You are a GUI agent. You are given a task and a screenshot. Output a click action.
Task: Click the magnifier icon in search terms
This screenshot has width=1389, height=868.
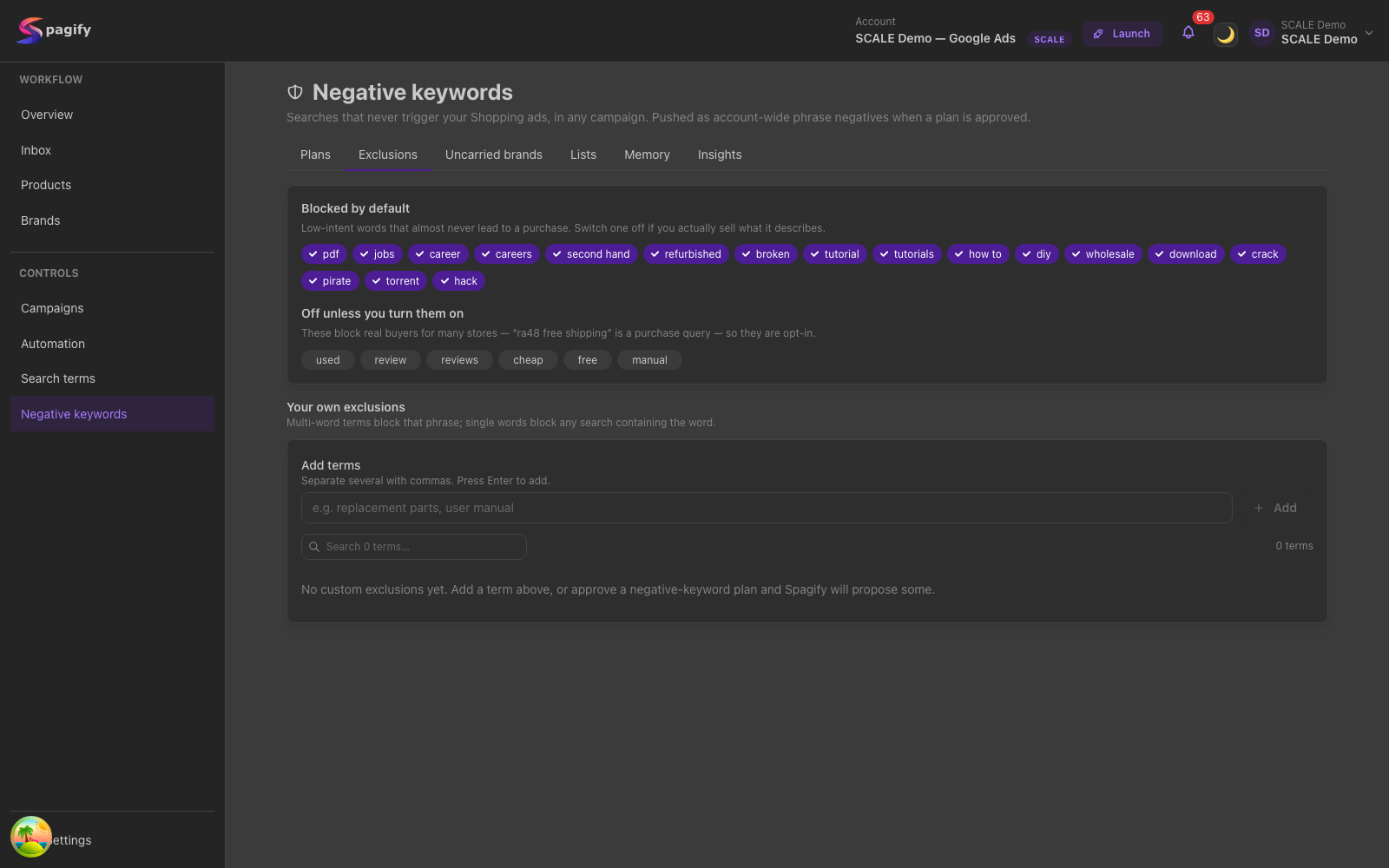click(x=314, y=547)
